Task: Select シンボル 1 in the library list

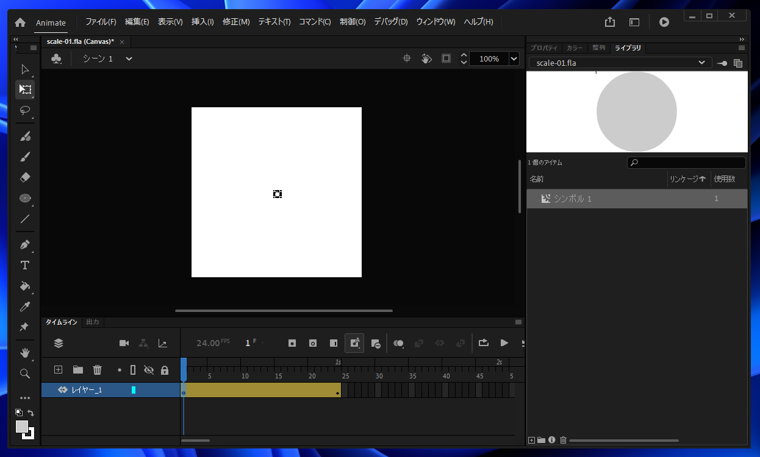Action: click(573, 199)
